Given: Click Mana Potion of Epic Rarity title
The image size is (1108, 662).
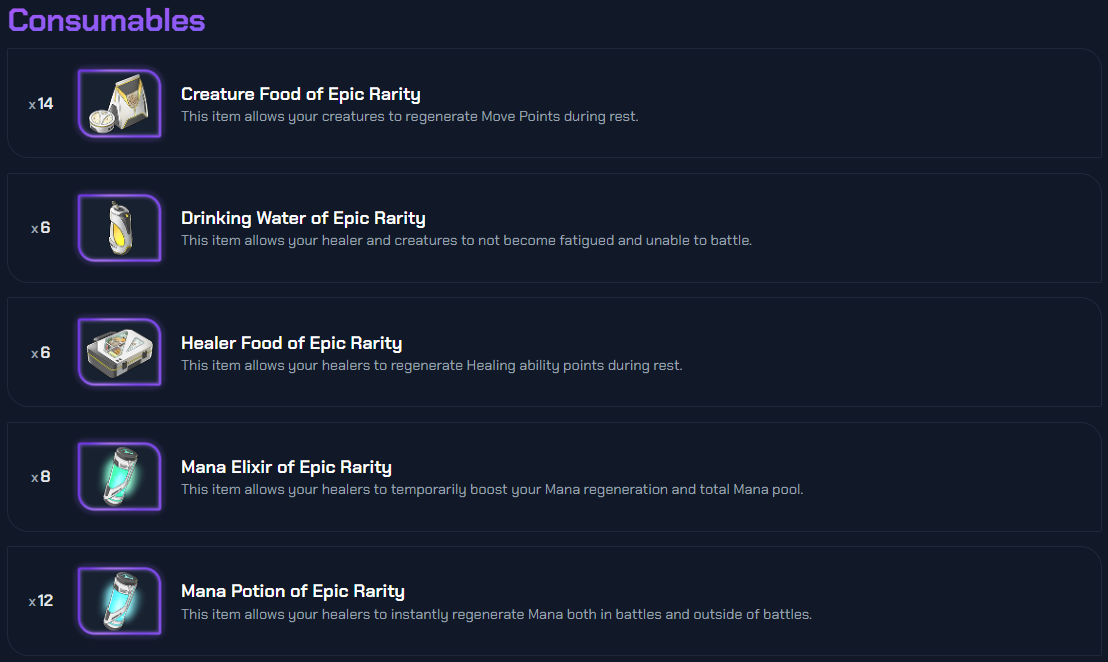Looking at the screenshot, I should coord(292,591).
